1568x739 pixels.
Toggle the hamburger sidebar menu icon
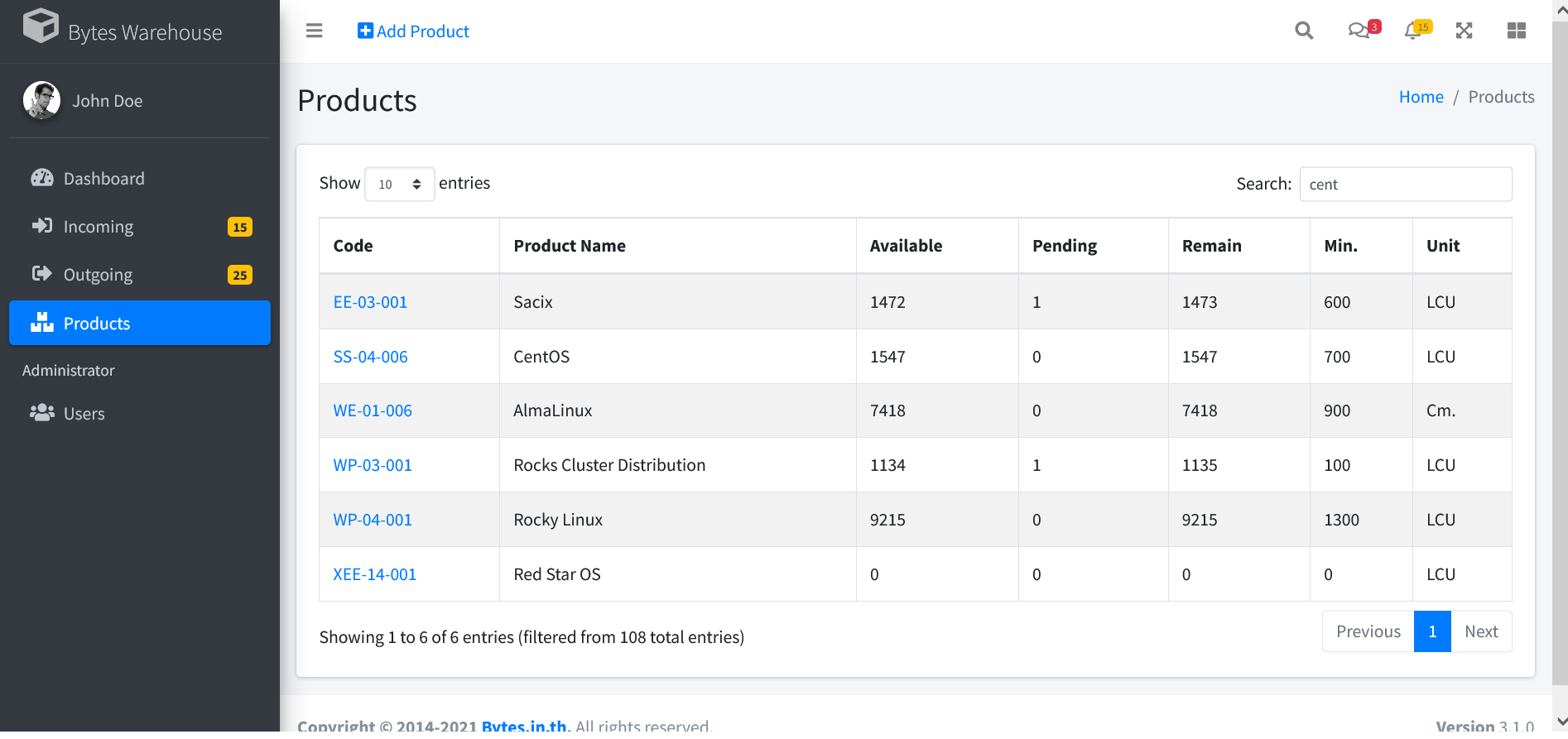click(314, 31)
